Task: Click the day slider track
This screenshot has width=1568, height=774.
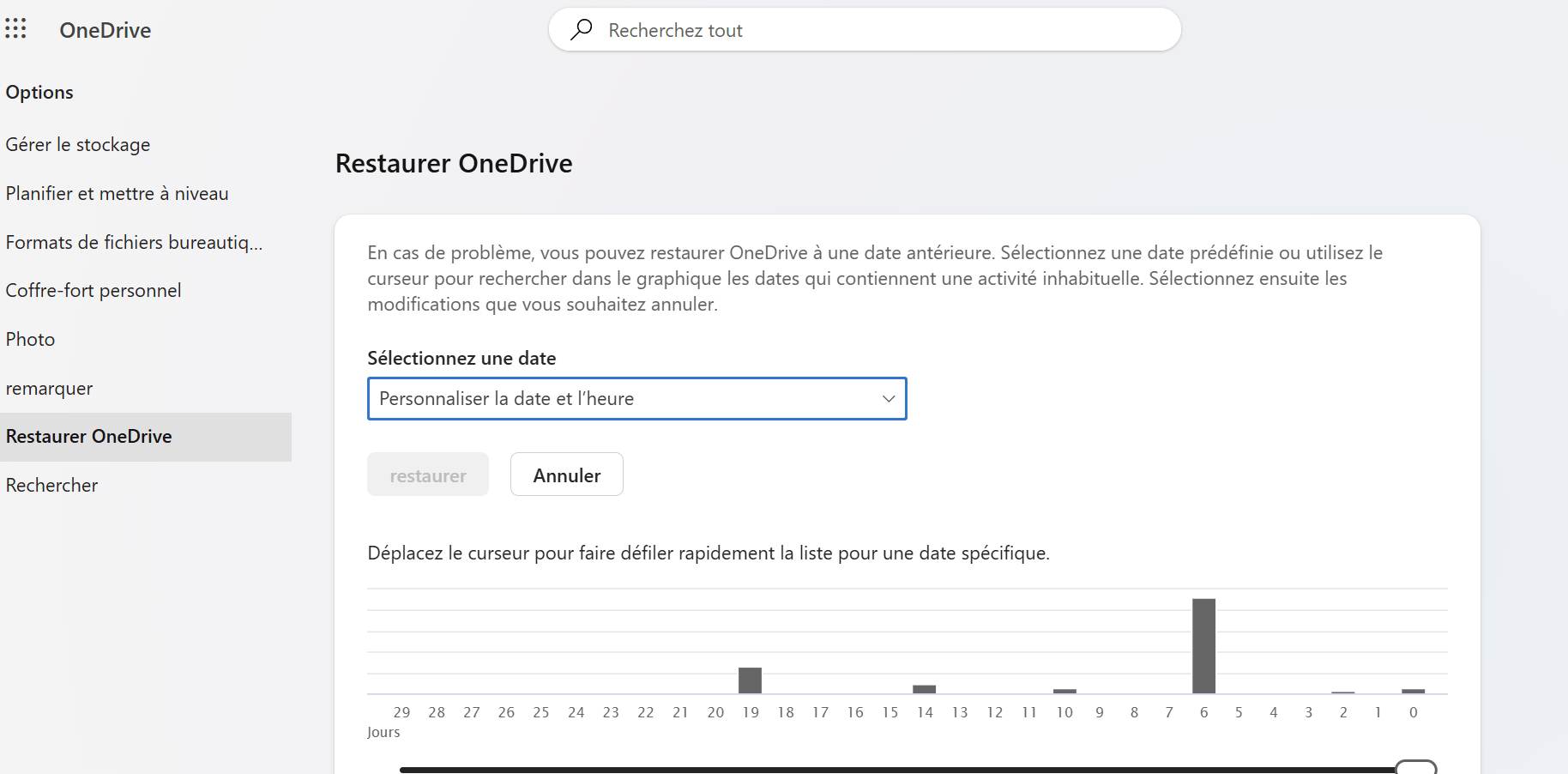Action: point(897,770)
